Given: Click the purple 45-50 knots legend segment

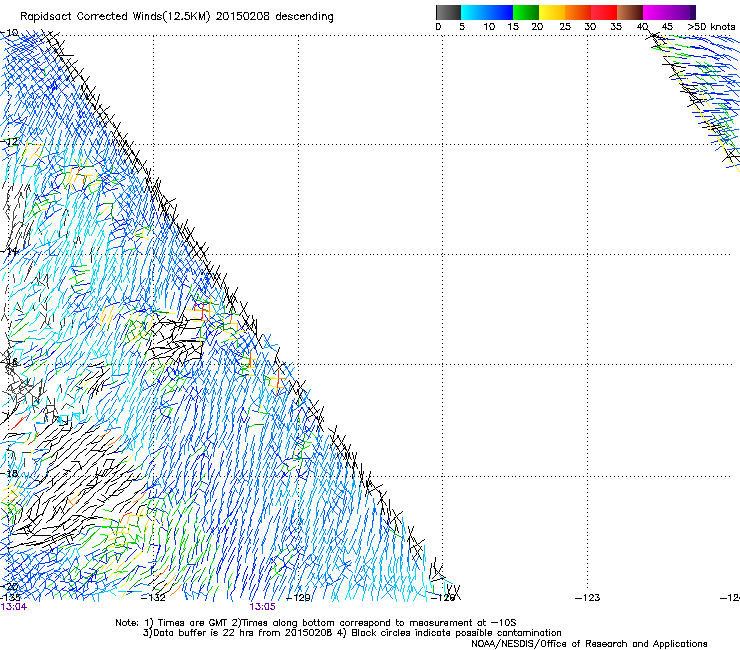Looking at the screenshot, I should [x=682, y=12].
